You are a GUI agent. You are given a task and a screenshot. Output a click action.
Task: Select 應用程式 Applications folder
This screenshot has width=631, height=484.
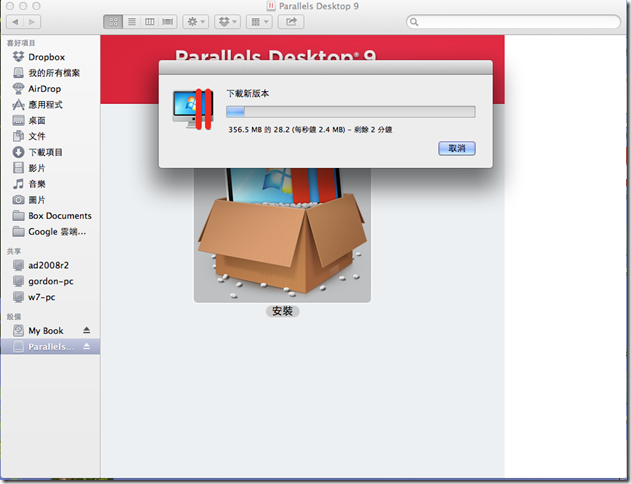50,105
